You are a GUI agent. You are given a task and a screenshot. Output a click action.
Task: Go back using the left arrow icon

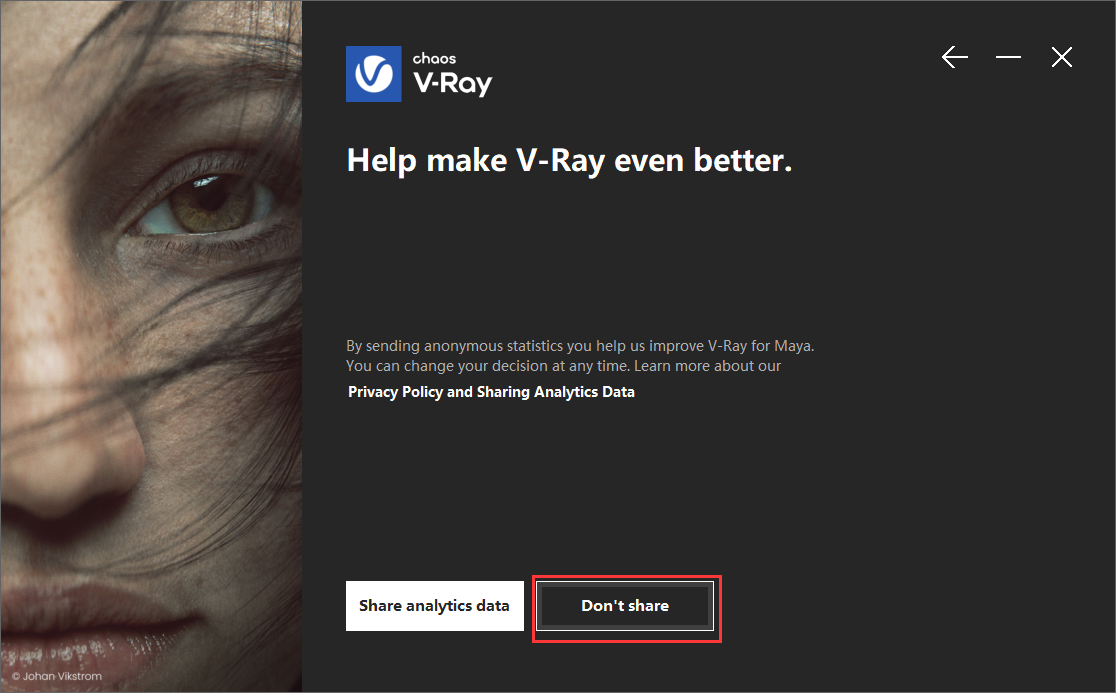click(x=954, y=57)
